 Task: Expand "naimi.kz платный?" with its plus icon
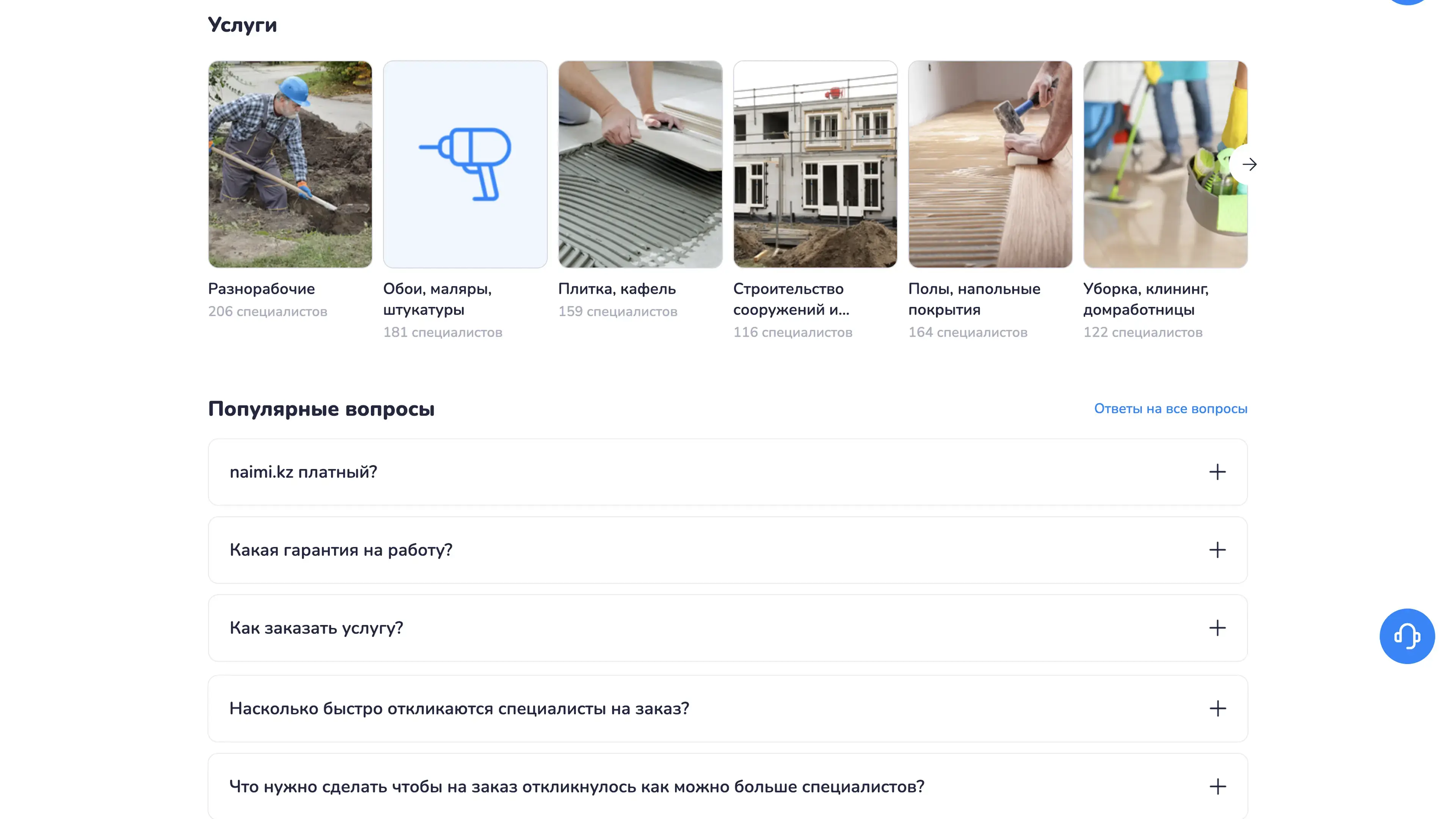tap(1217, 472)
